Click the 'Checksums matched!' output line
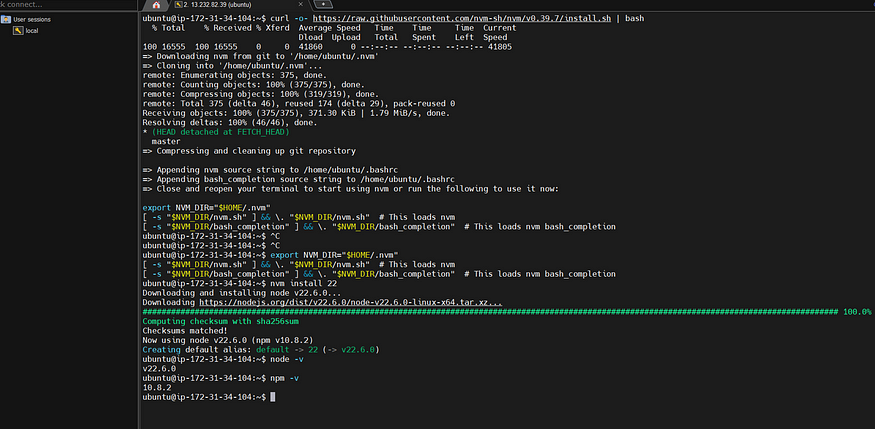The image size is (875, 429). click(x=185, y=330)
